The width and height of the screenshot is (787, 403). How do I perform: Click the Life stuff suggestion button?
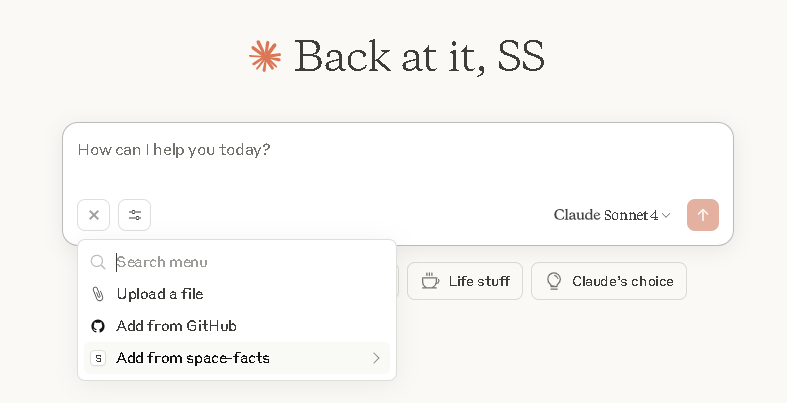pos(465,281)
